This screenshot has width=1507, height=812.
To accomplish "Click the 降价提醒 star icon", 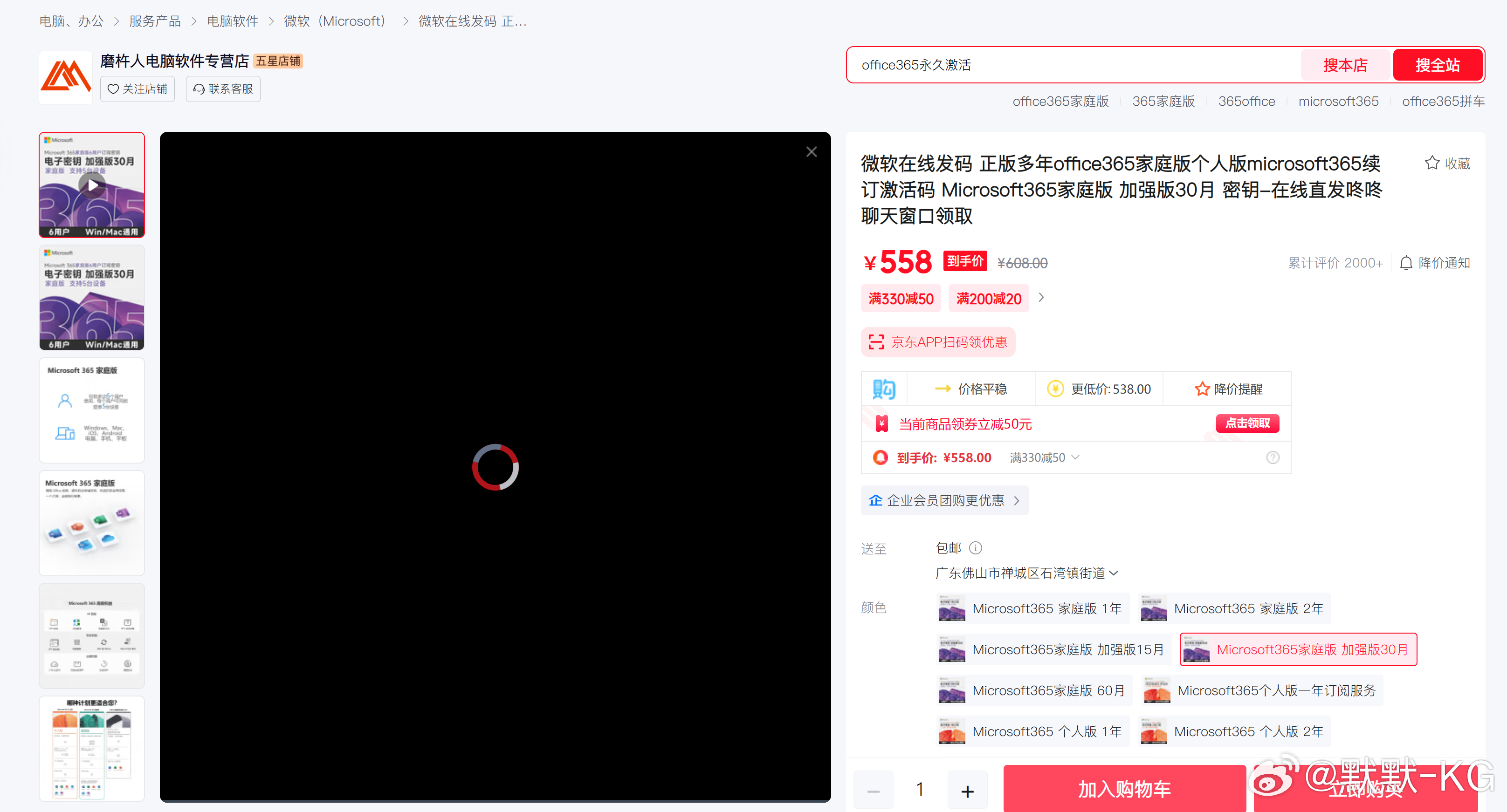I will coord(1202,389).
